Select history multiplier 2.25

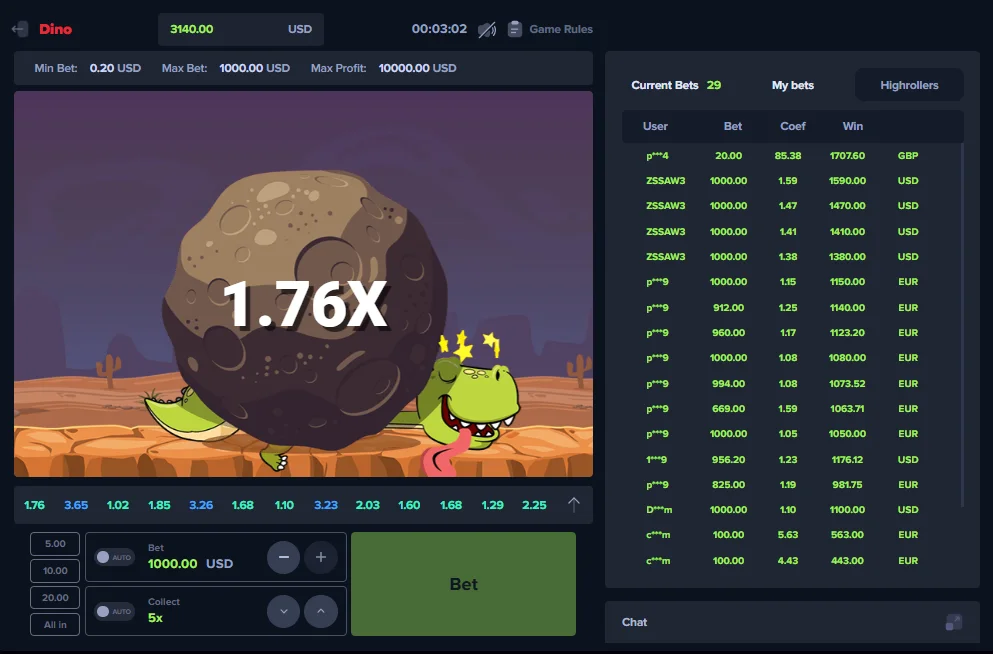pos(534,505)
